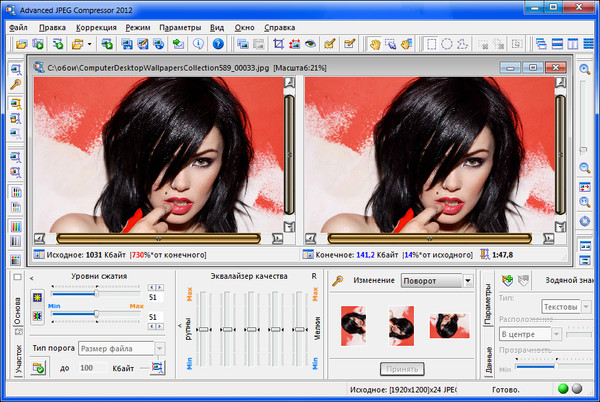The width and height of the screenshot is (600, 402).
Task: Open the Справка menu
Action: (x=281, y=26)
